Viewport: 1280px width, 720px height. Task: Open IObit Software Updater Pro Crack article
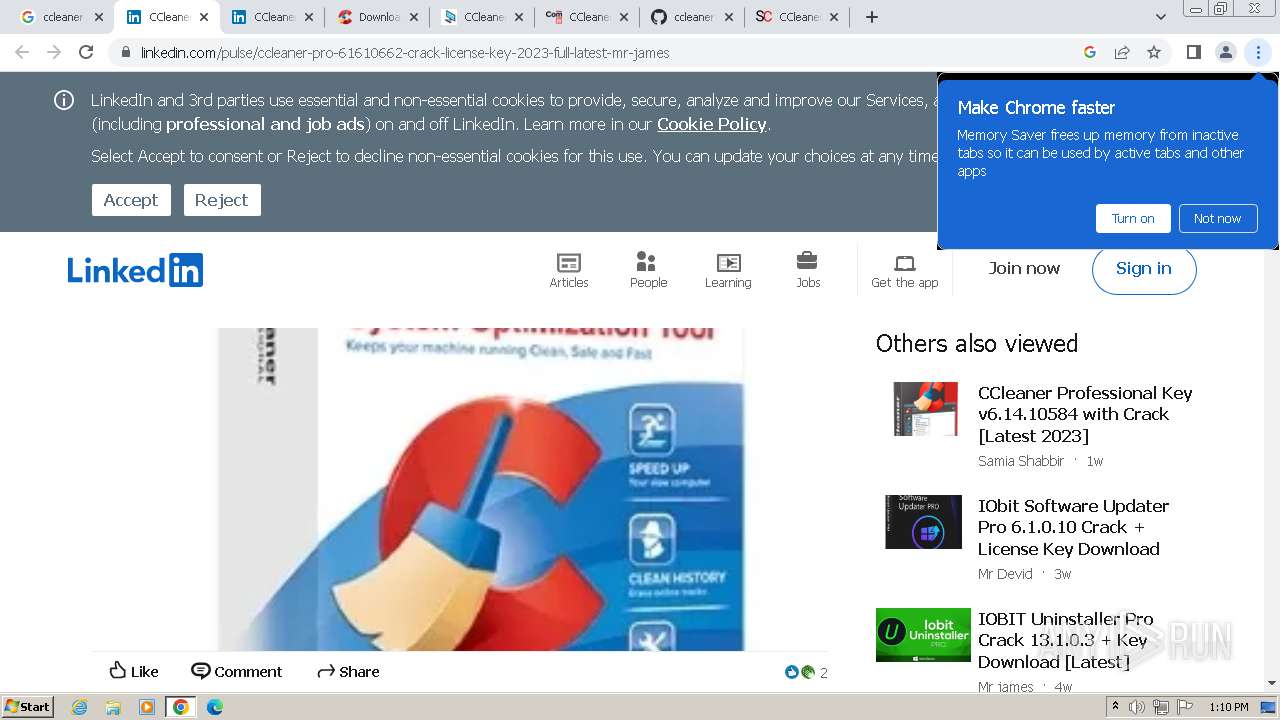[x=1073, y=527]
